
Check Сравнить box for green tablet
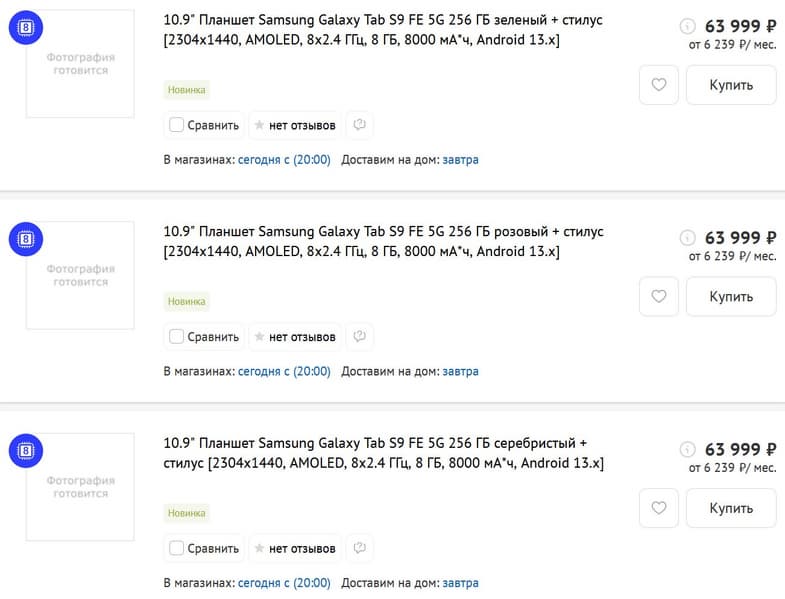(177, 125)
